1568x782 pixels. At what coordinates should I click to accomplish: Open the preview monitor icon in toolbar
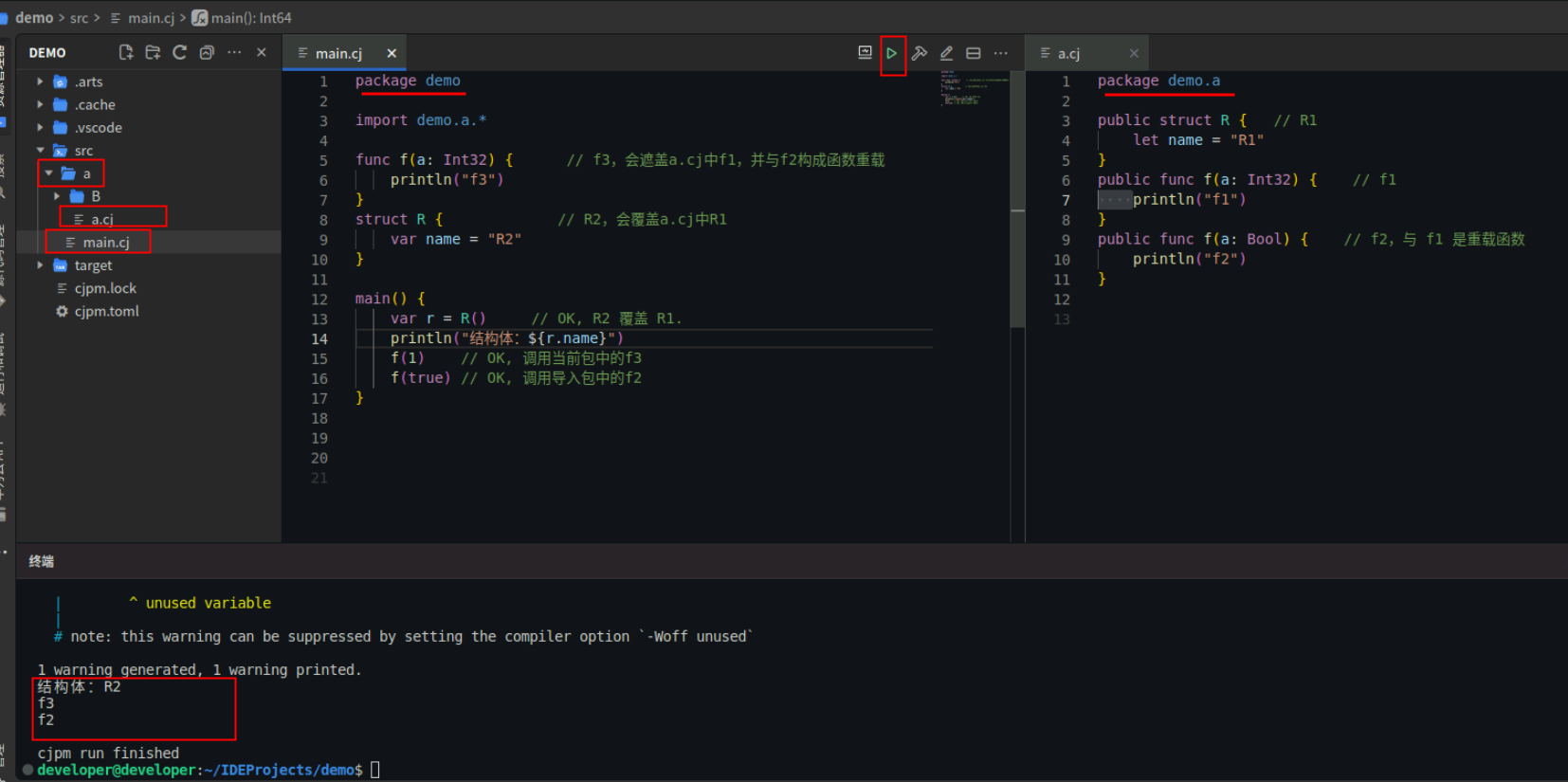click(x=865, y=53)
